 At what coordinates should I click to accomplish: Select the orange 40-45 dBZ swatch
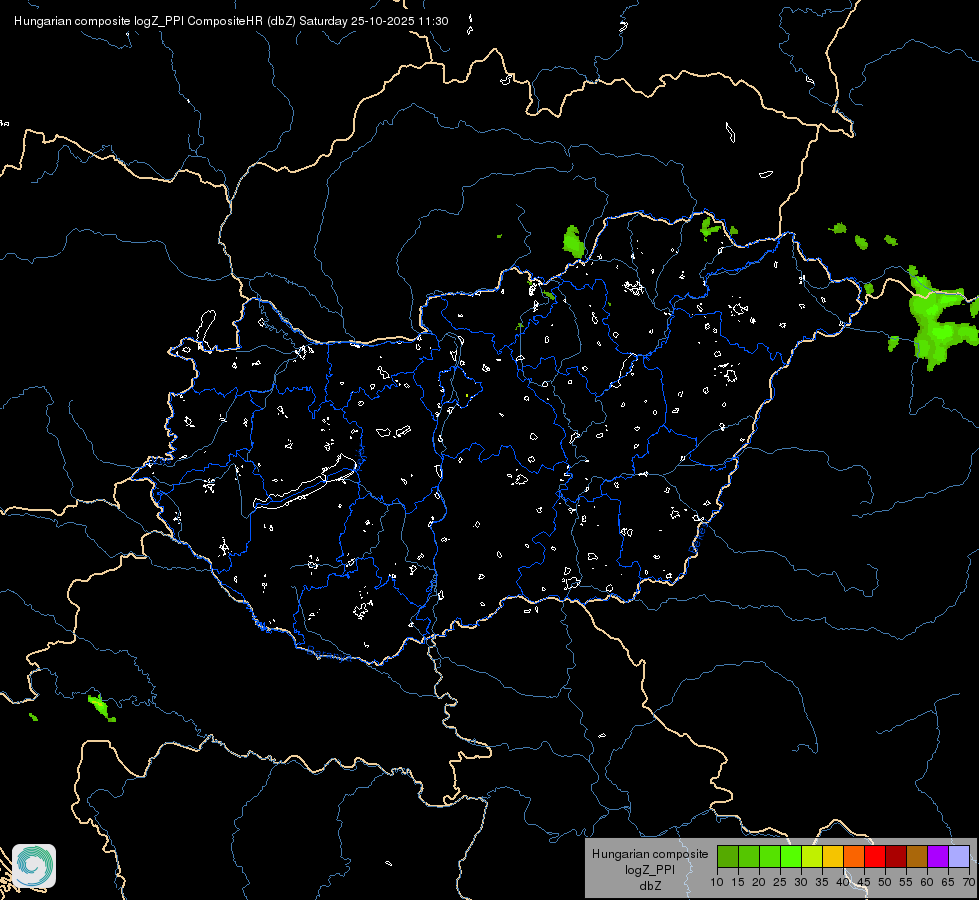click(x=854, y=856)
